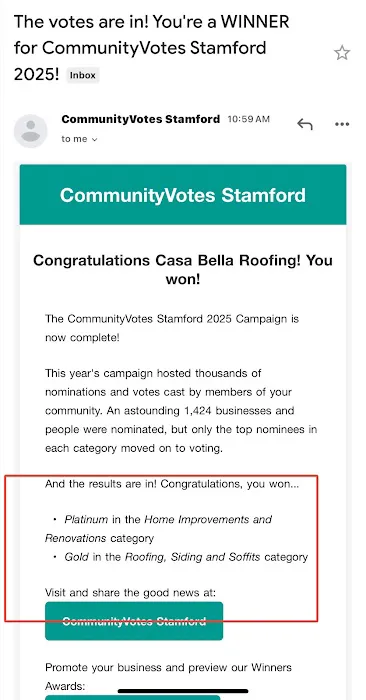Tap the "Congratulations Casa Bella Roofing!" heading

(x=183, y=270)
